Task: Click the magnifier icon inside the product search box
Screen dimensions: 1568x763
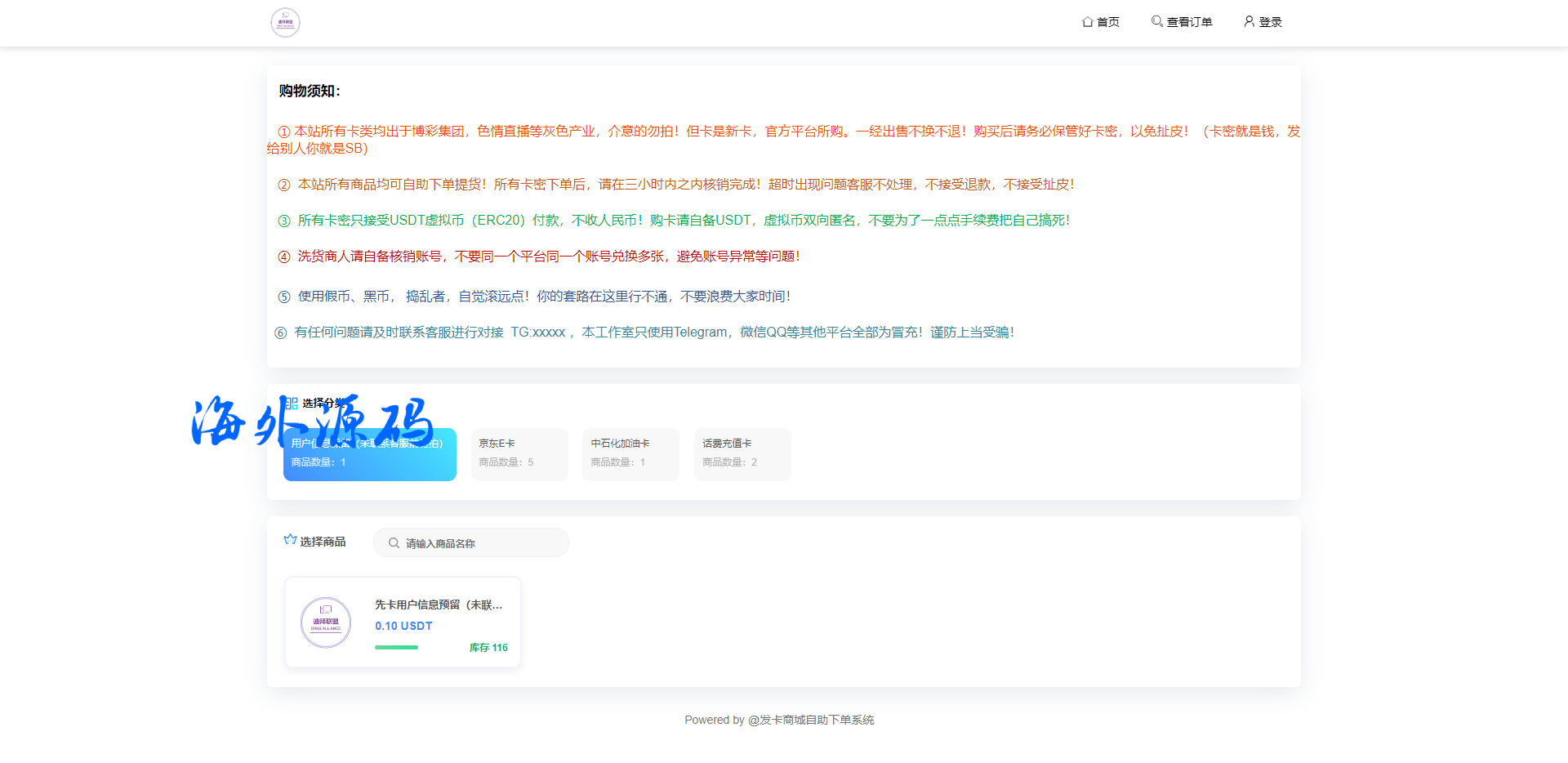Action: click(x=394, y=543)
